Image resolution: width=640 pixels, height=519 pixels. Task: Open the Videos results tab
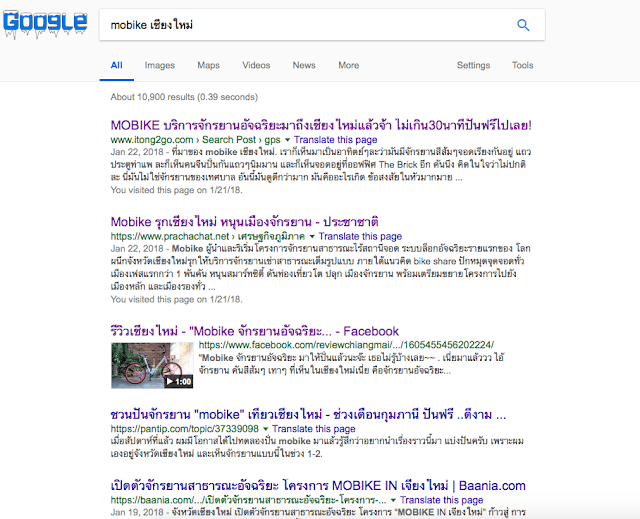tap(256, 65)
